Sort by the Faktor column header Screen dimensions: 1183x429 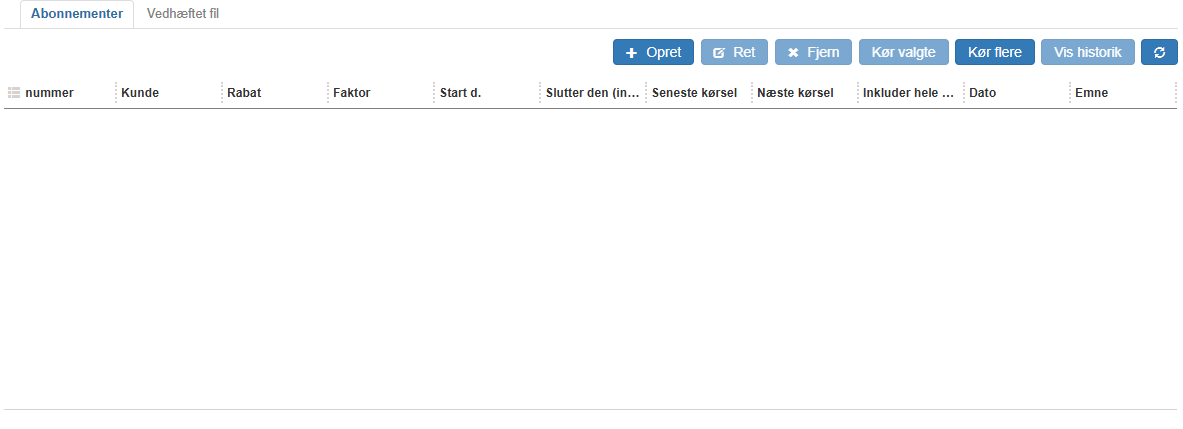[x=352, y=93]
